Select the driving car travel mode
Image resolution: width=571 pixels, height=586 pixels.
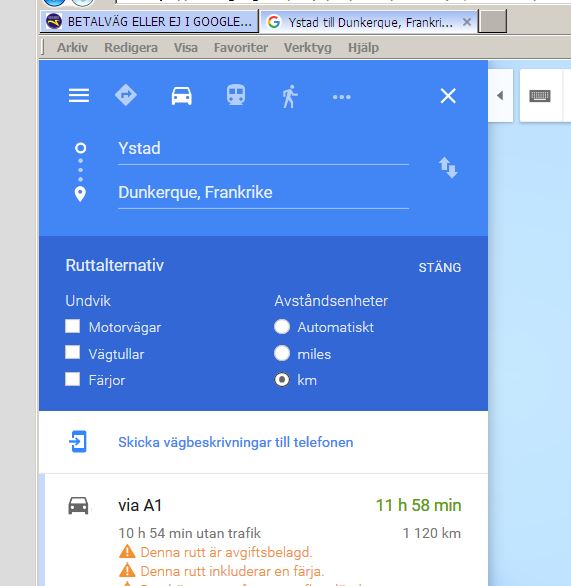pos(182,96)
